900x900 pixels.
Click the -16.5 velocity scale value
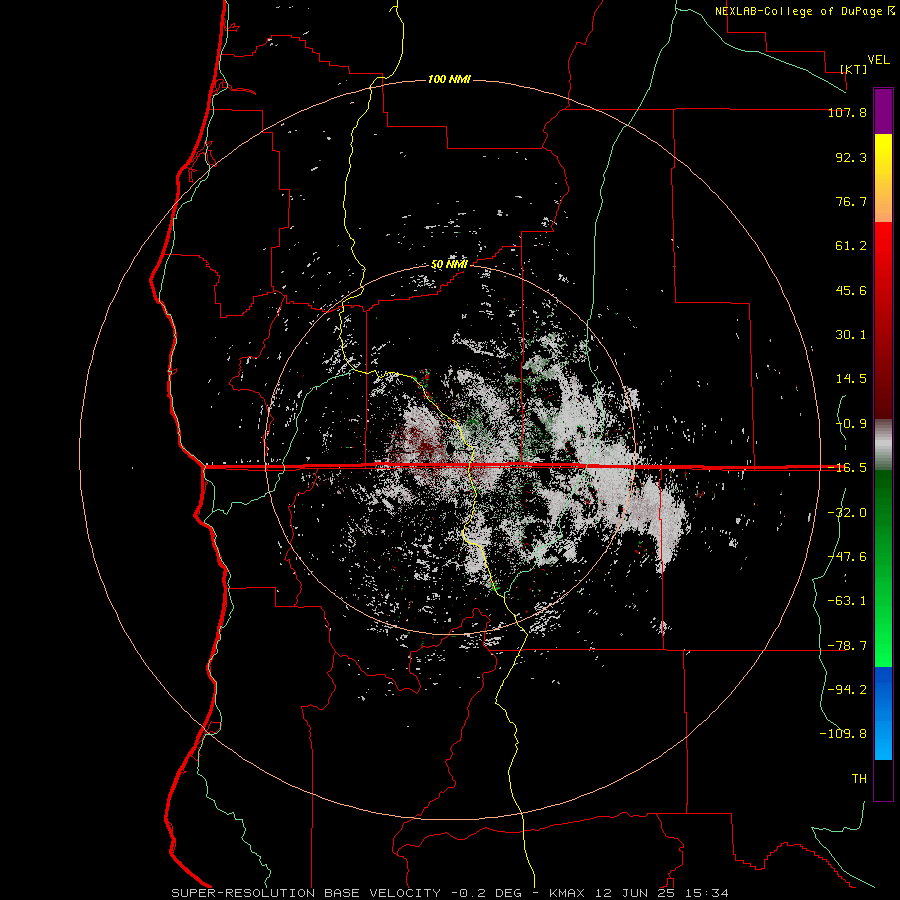tap(847, 468)
